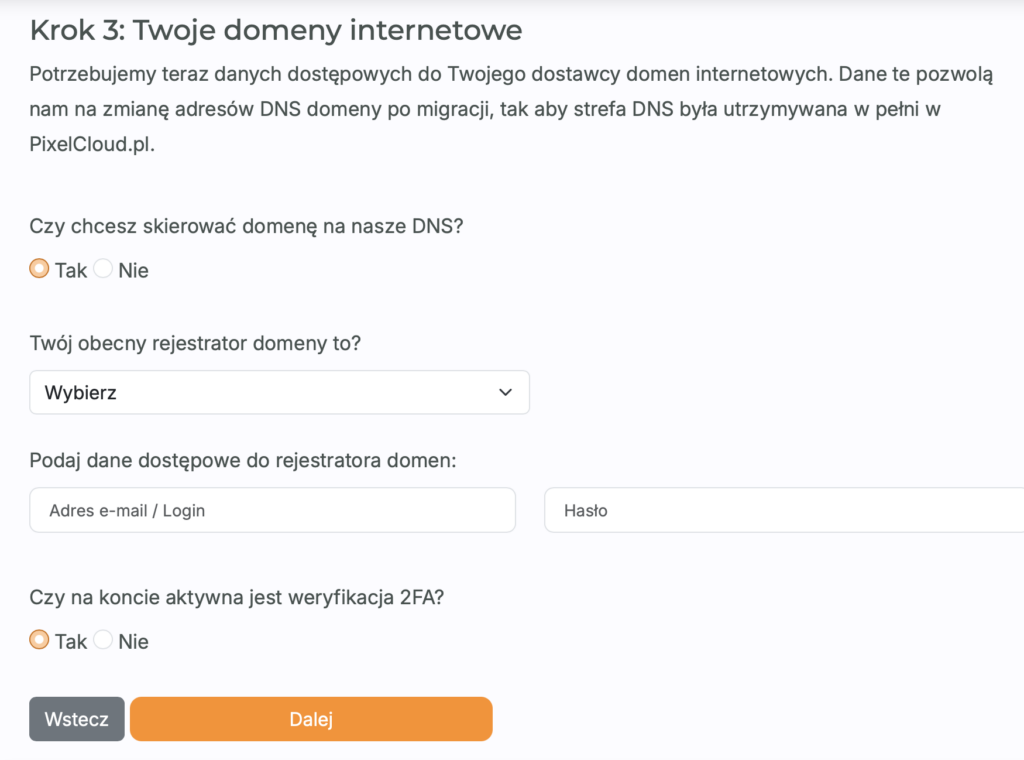1024x760 pixels.
Task: Click the "Krok 3: Twoje domeny internetowe" heading
Action: coord(276,30)
